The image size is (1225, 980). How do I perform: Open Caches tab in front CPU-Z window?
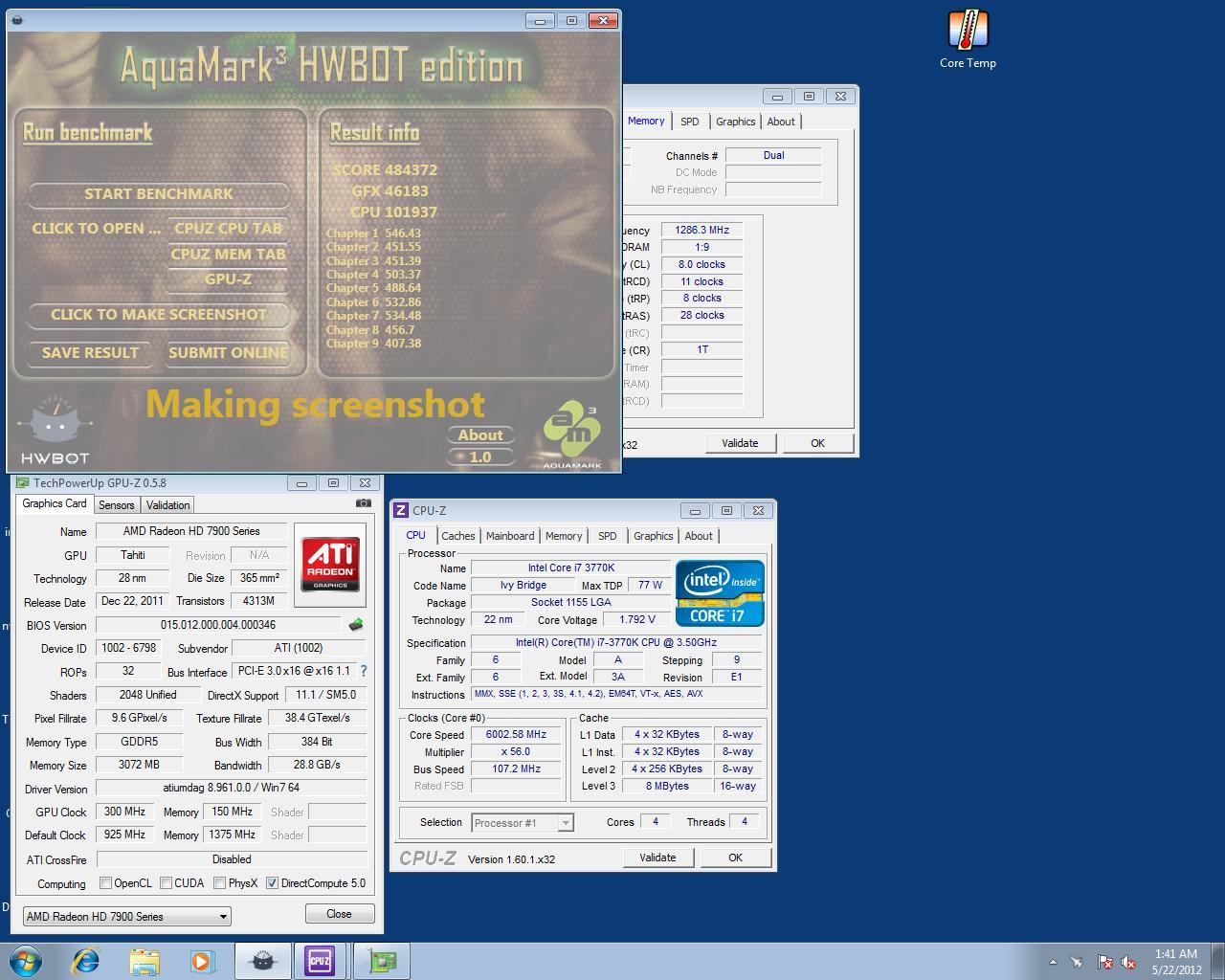pyautogui.click(x=457, y=536)
